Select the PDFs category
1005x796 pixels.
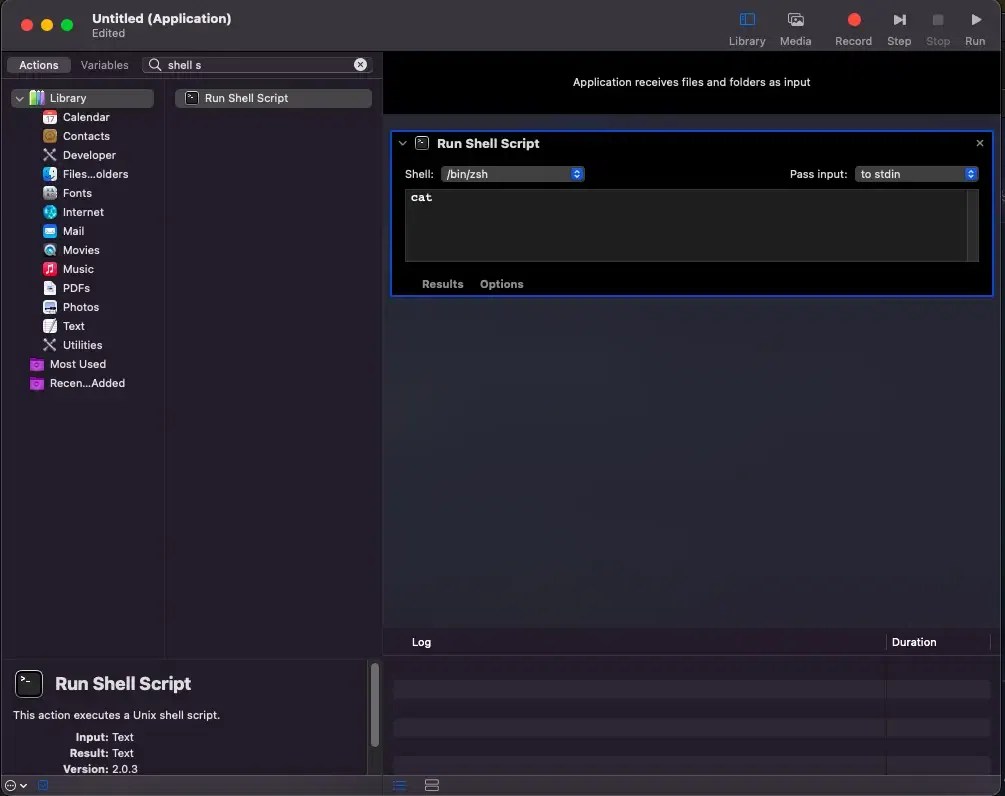[x=76, y=288]
